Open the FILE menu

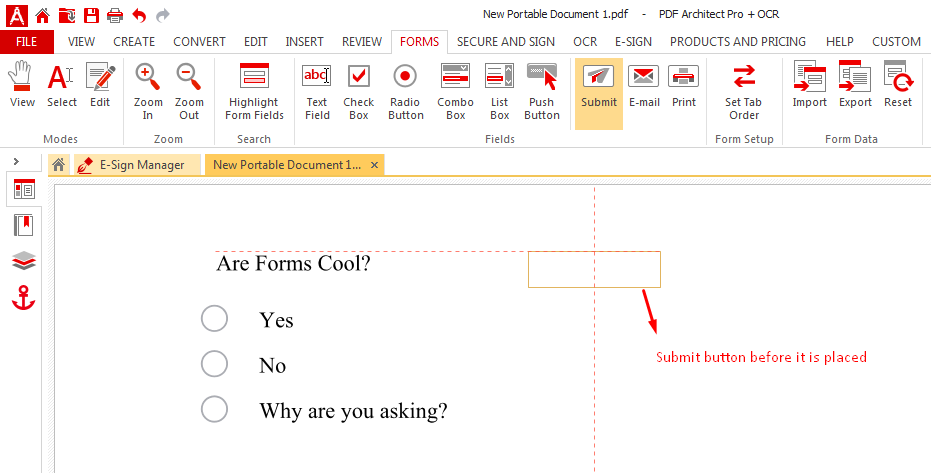tap(27, 42)
